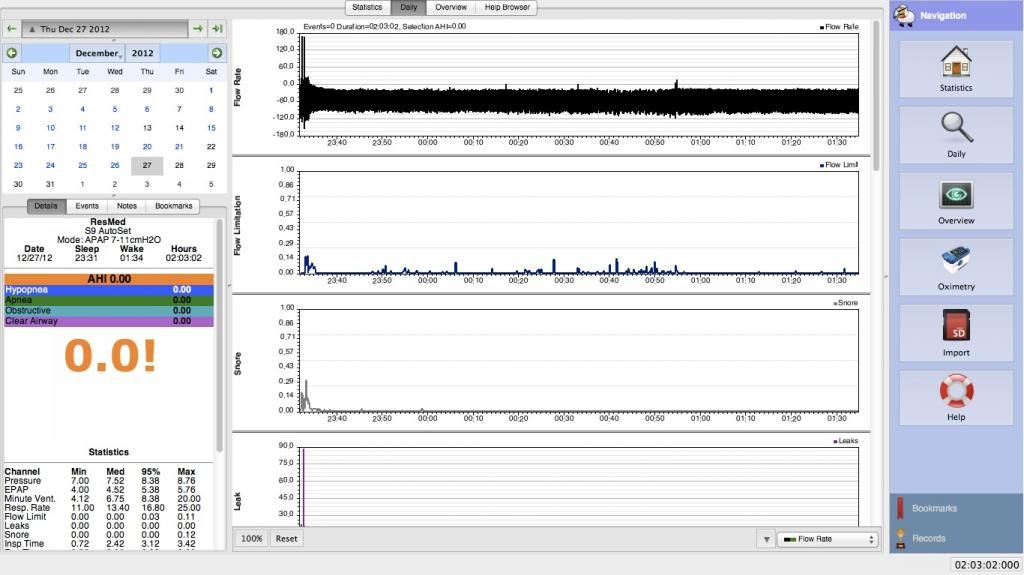The image size is (1024, 575).
Task: Show previous month in calendar
Action: point(11,52)
